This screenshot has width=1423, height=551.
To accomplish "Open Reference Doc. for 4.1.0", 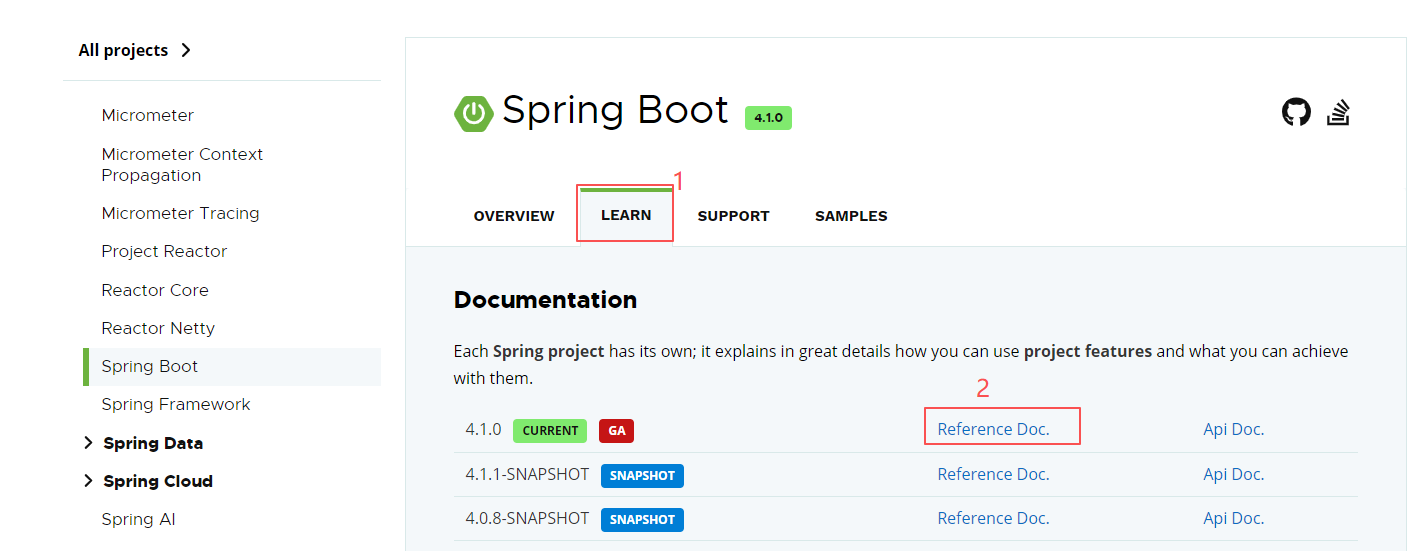I will (x=994, y=430).
